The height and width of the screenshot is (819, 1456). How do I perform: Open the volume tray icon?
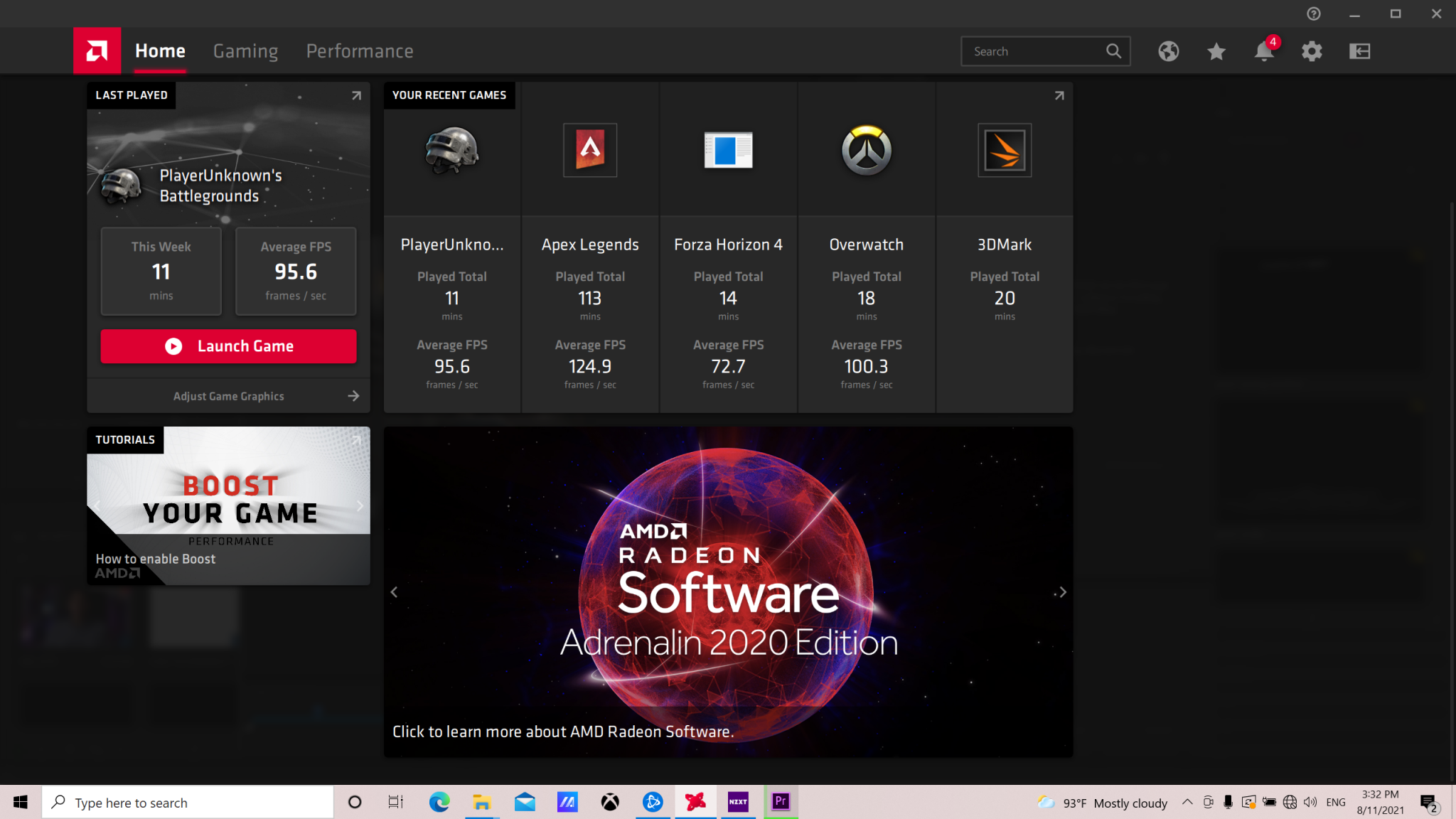click(1310, 803)
